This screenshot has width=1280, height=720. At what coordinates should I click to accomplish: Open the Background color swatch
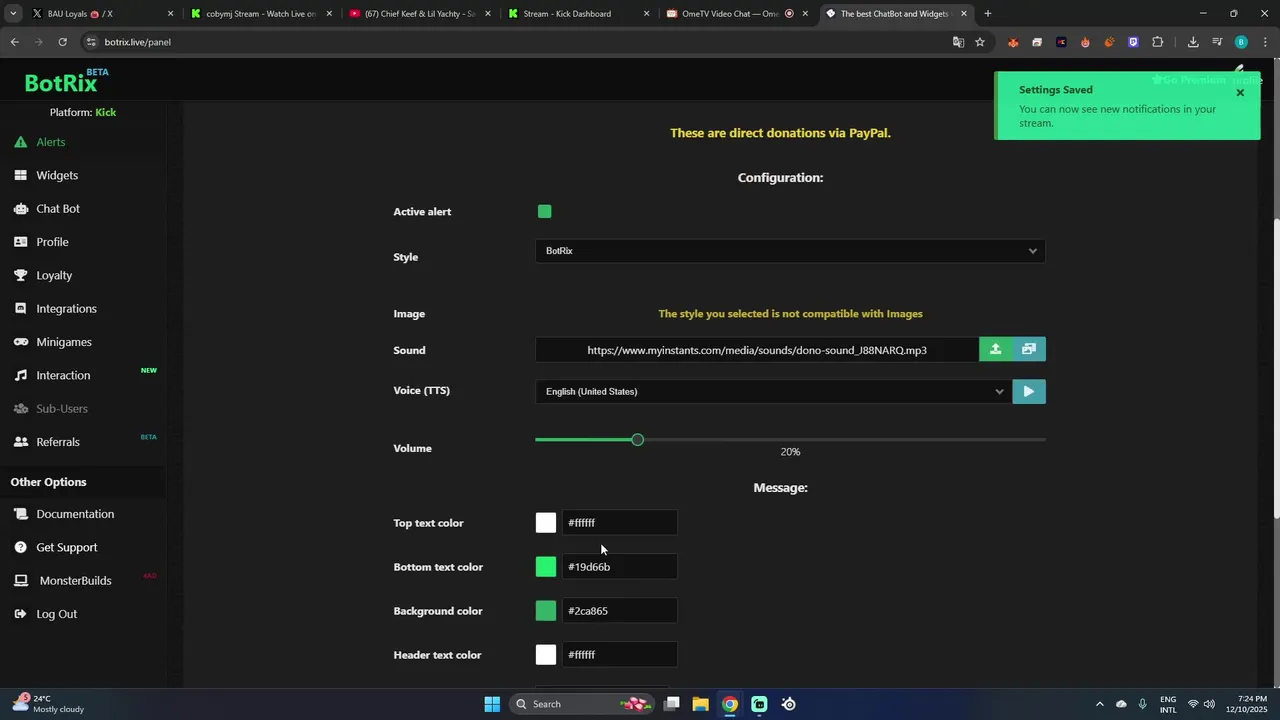tap(546, 611)
